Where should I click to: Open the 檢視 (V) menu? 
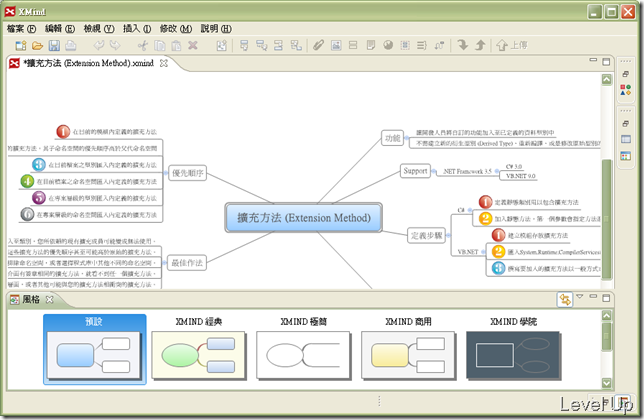pyautogui.click(x=99, y=28)
